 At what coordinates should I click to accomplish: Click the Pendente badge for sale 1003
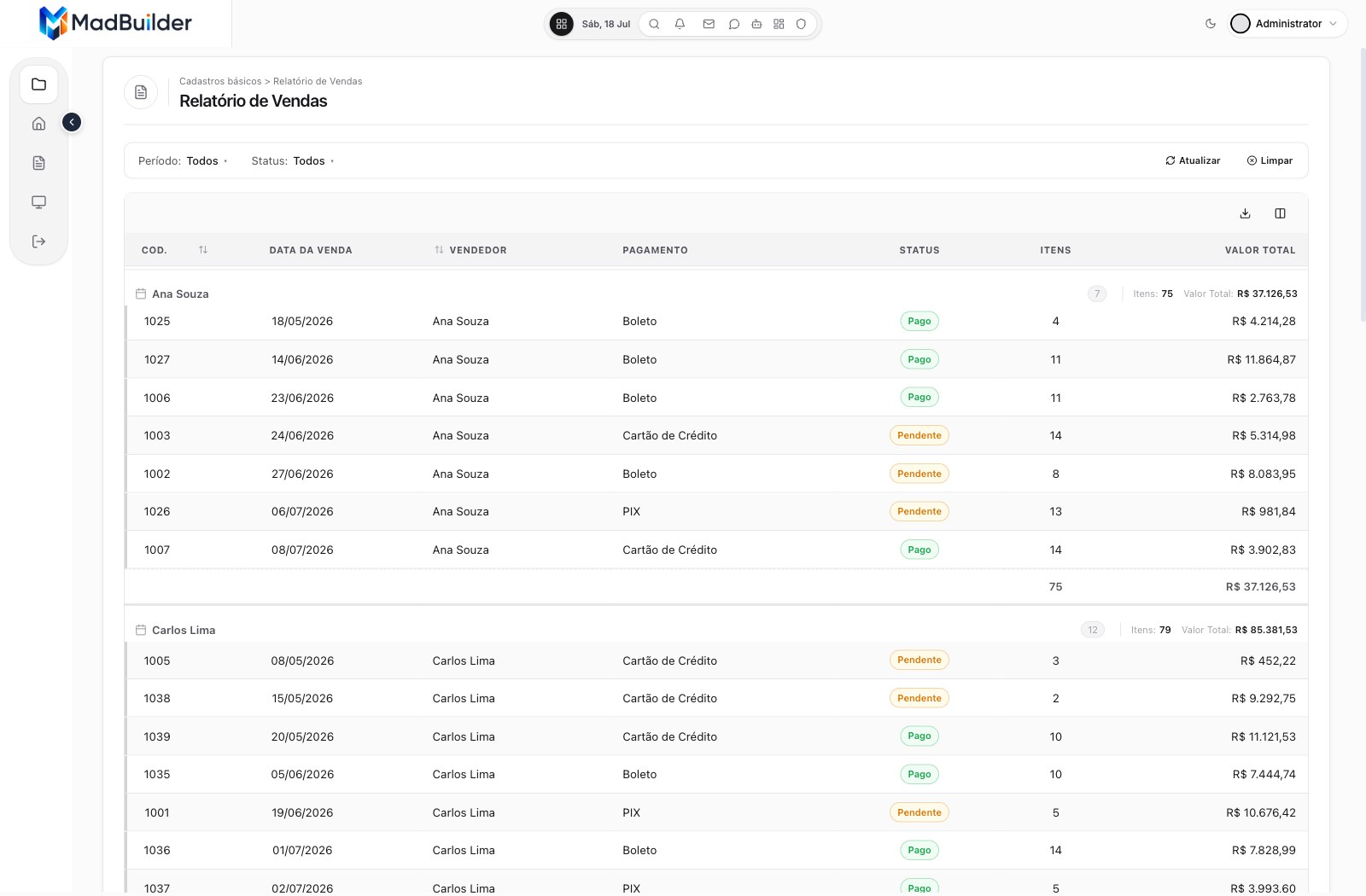pos(919,435)
